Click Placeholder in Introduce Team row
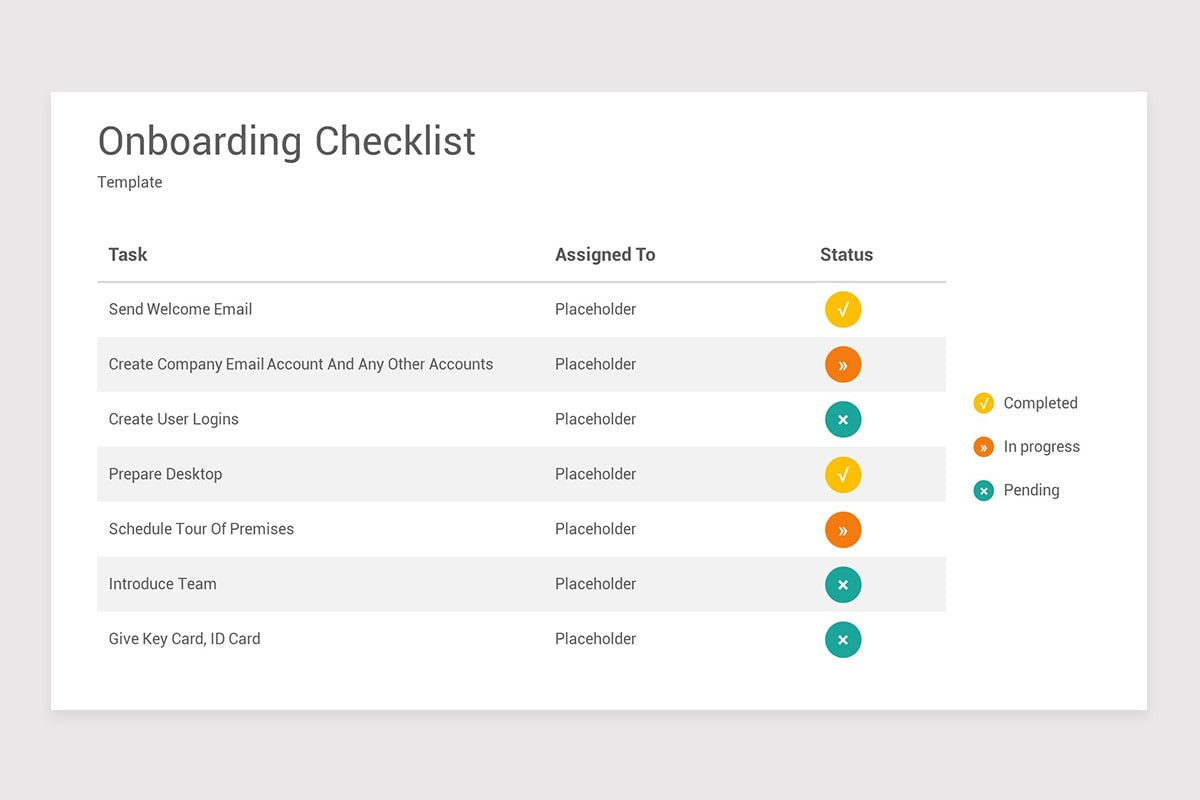This screenshot has height=800, width=1200. (596, 584)
